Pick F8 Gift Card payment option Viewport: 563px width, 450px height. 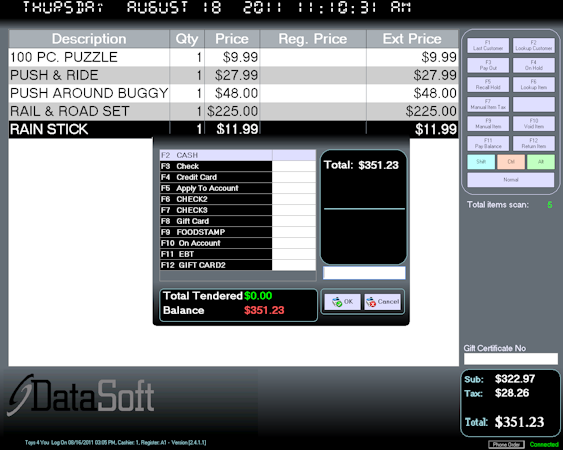point(238,221)
